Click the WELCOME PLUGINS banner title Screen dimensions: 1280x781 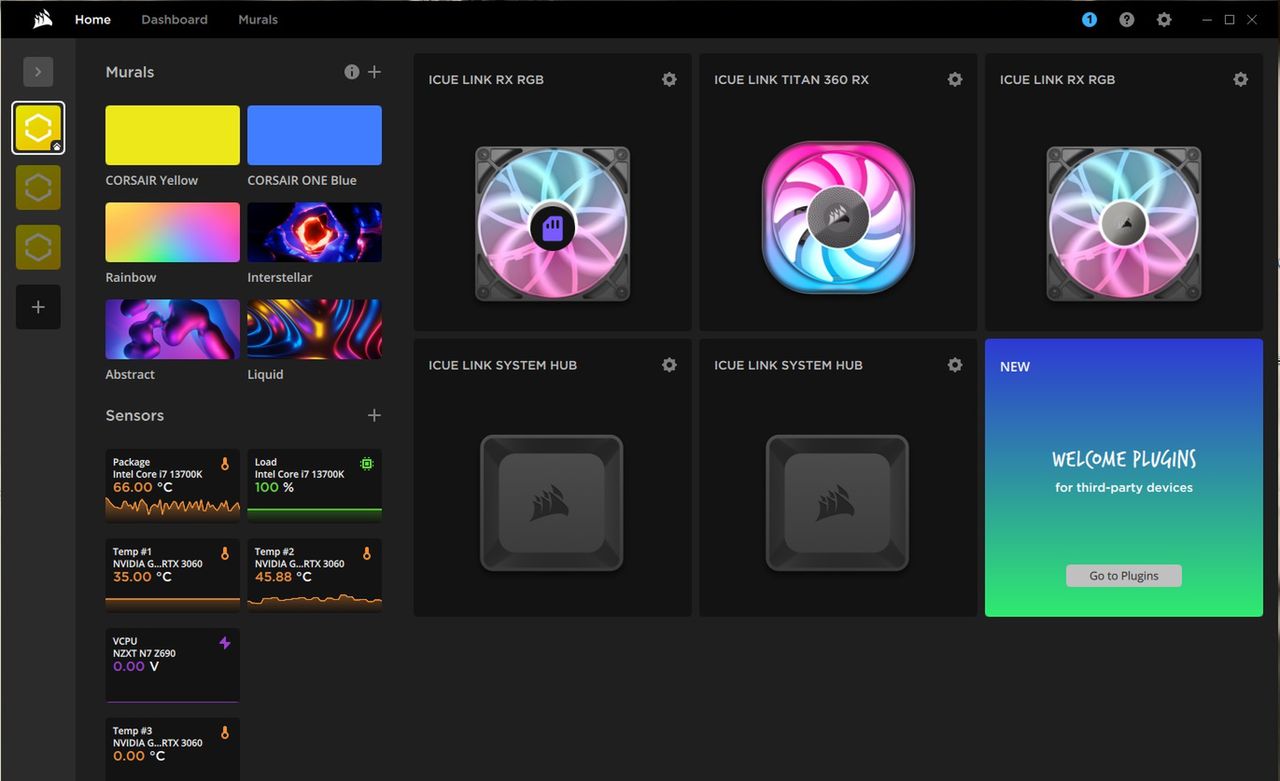pos(1124,459)
